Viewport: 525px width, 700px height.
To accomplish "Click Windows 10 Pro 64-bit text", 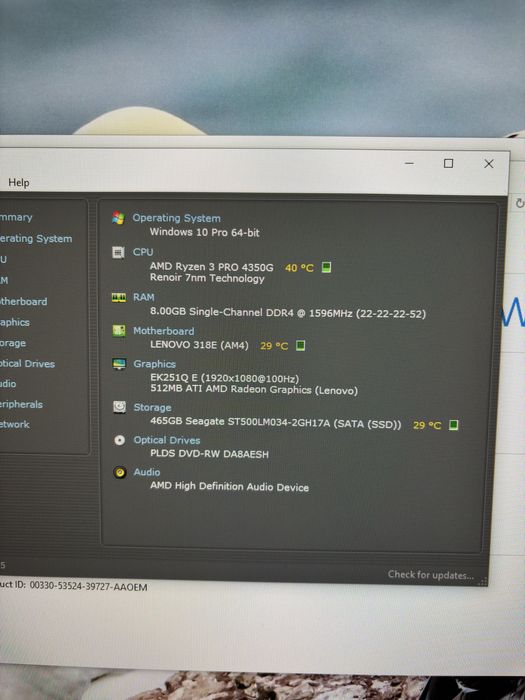I will [x=204, y=232].
